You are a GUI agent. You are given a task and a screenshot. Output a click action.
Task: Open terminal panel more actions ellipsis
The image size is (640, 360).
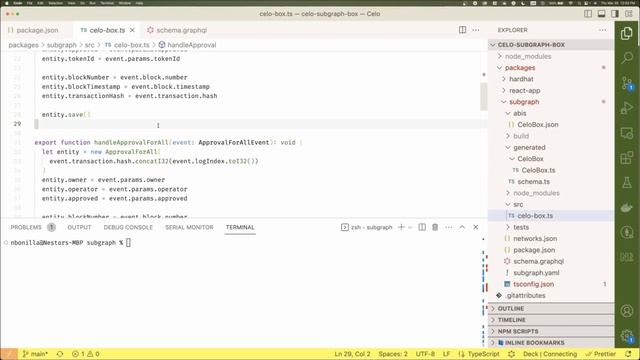[x=449, y=227]
